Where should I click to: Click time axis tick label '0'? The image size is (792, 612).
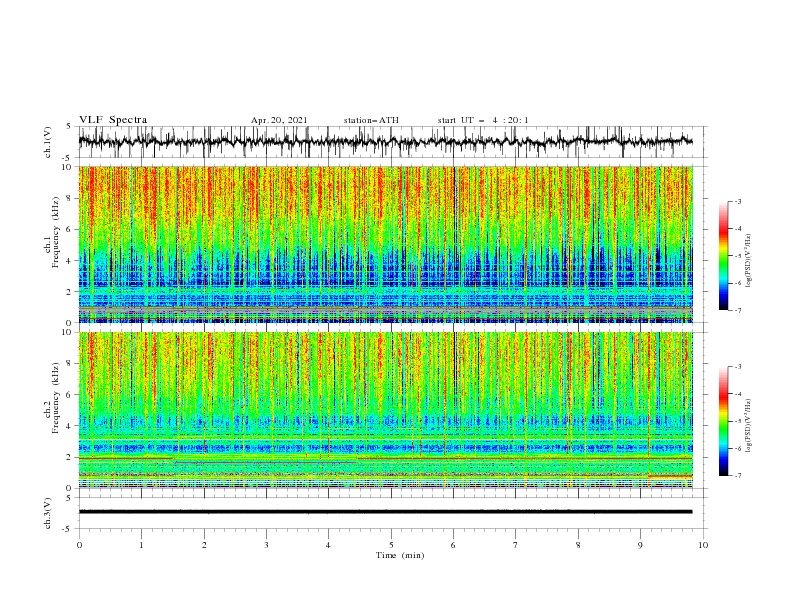click(79, 545)
